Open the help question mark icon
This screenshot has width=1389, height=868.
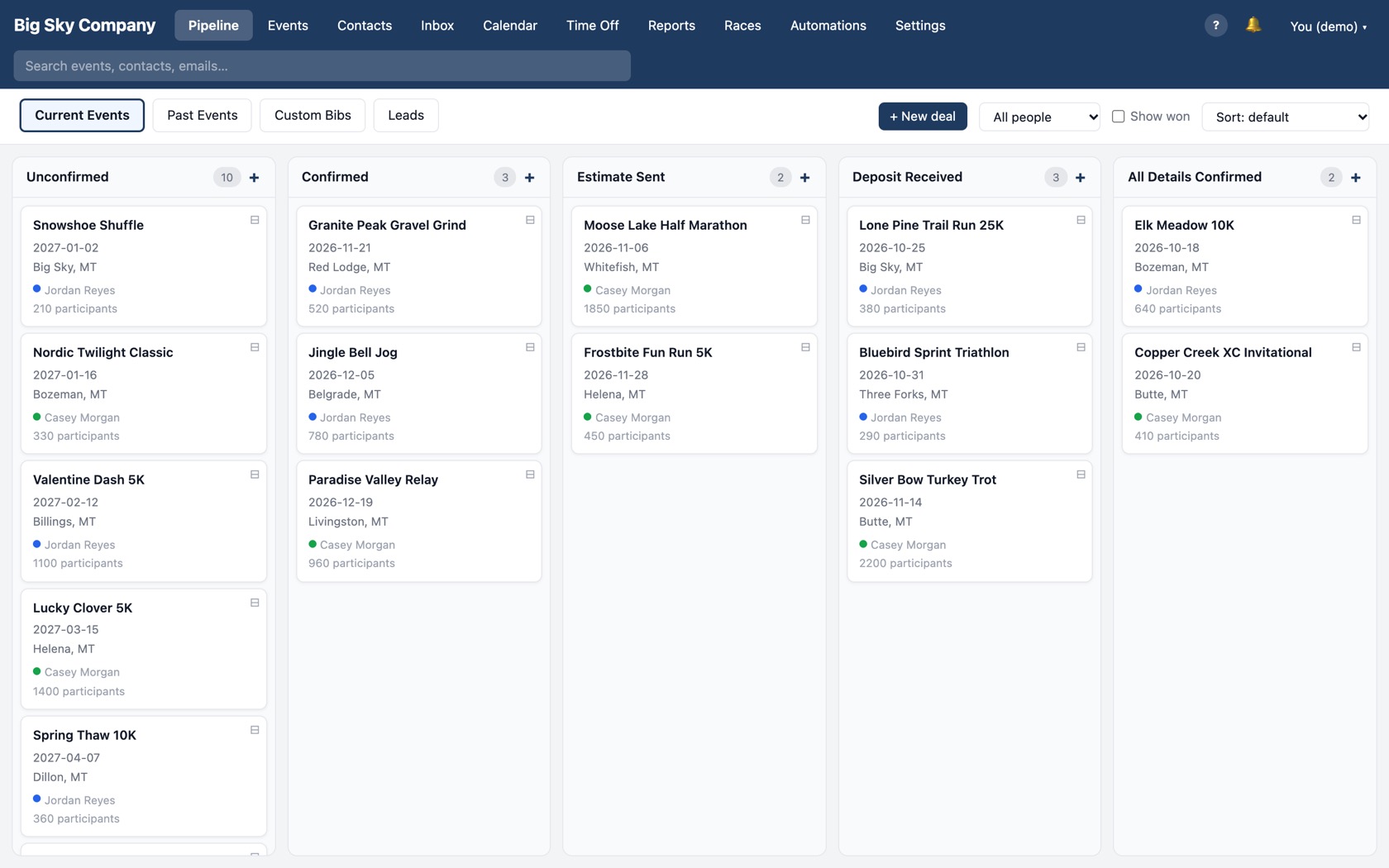pos(1215,26)
